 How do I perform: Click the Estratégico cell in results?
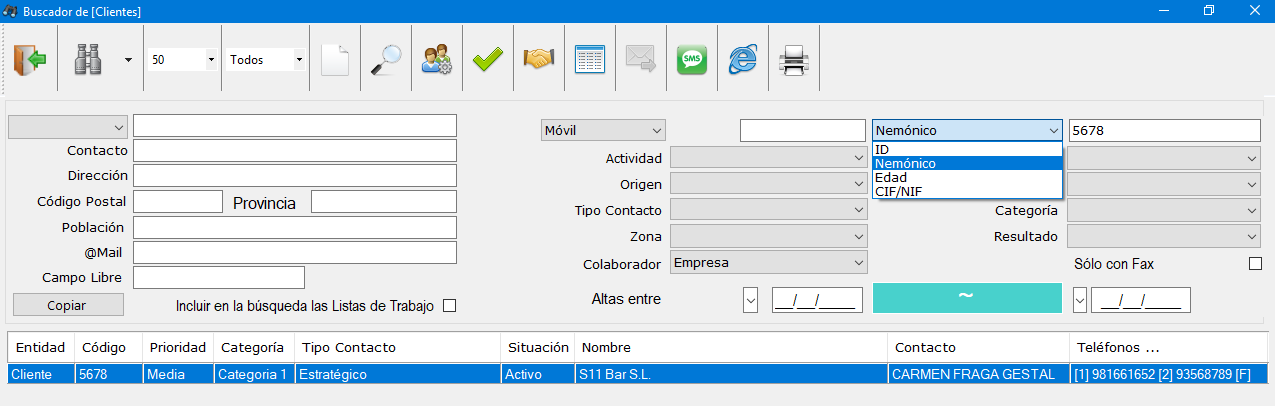(x=398, y=374)
